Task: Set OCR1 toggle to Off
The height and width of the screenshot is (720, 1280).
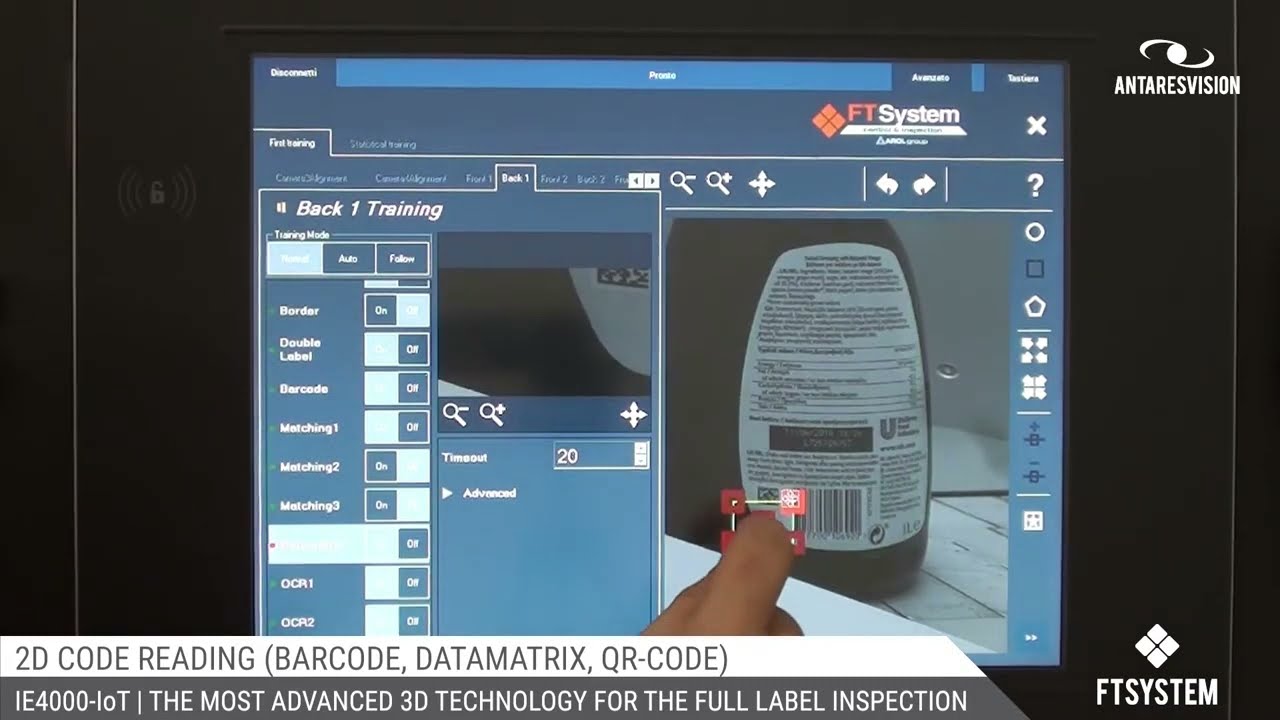Action: click(x=412, y=583)
